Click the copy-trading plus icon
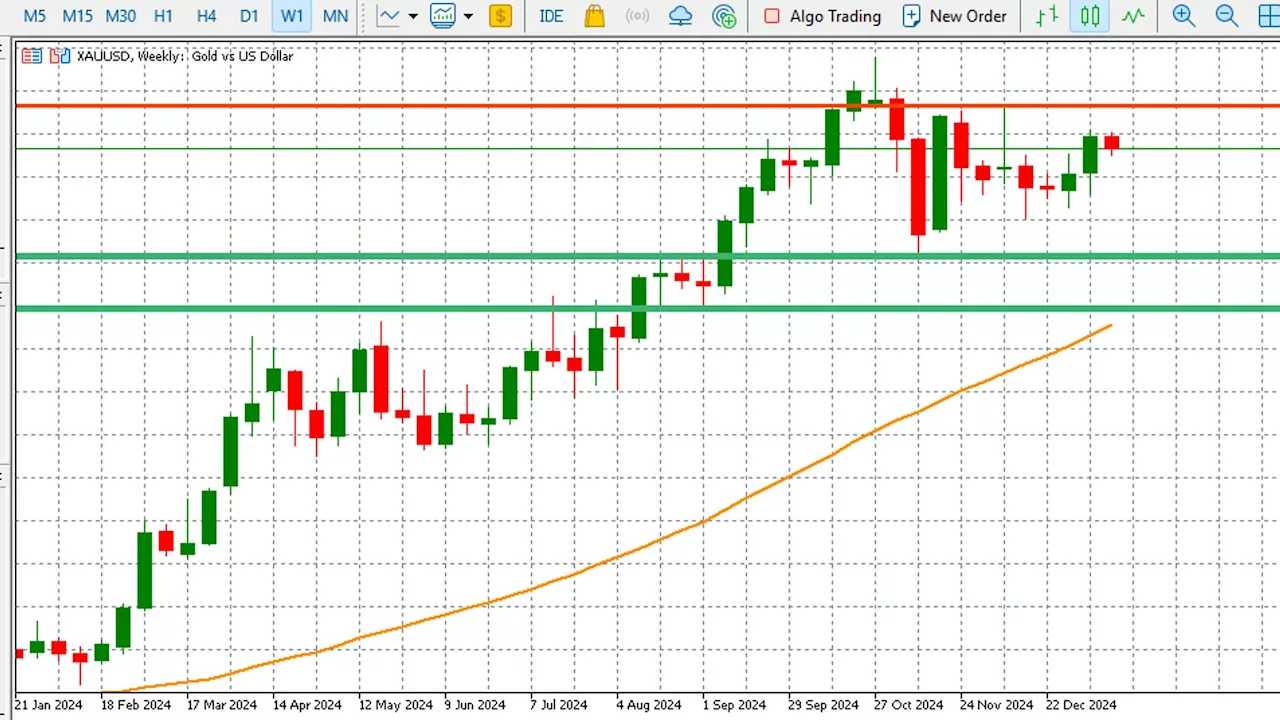This screenshot has width=1280, height=720. [x=724, y=16]
